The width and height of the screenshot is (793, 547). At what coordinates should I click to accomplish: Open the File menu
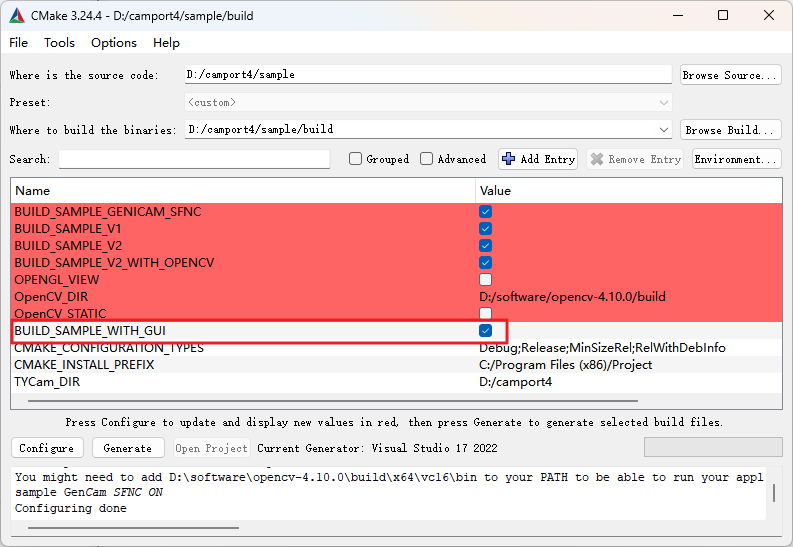coord(19,43)
